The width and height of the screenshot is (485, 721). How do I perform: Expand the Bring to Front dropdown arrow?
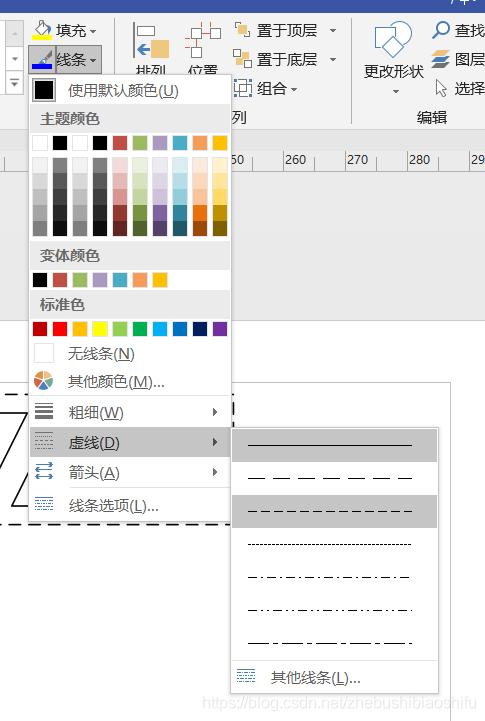click(x=333, y=31)
